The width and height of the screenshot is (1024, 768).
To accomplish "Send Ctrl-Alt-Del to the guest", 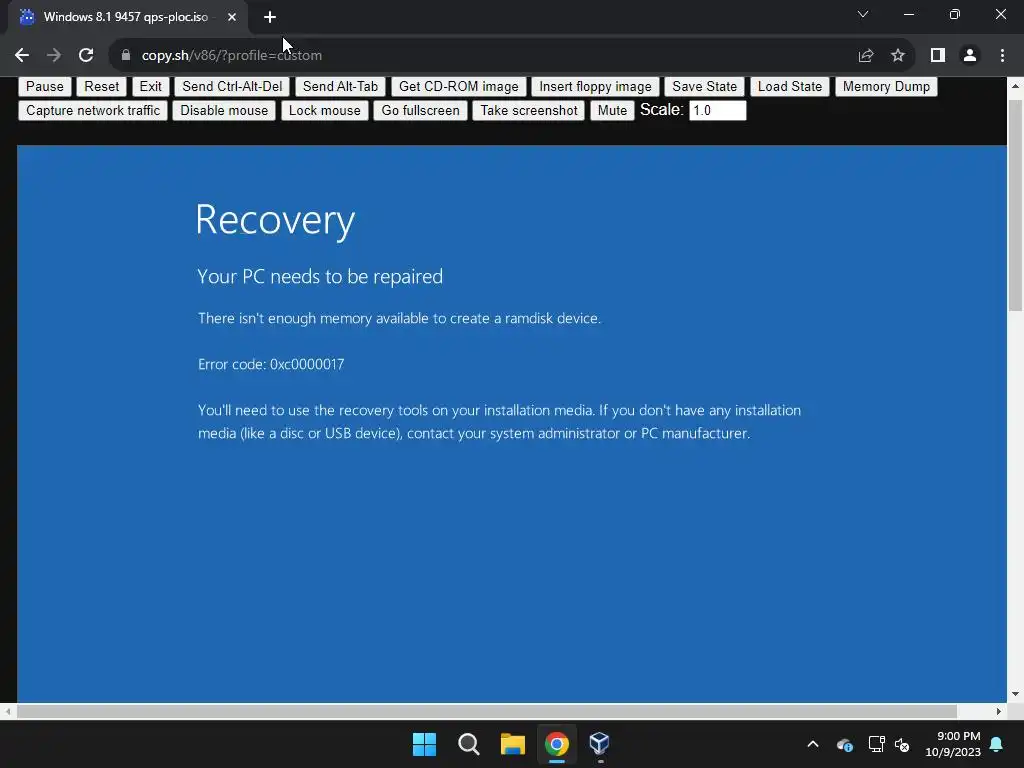I will coord(232,86).
